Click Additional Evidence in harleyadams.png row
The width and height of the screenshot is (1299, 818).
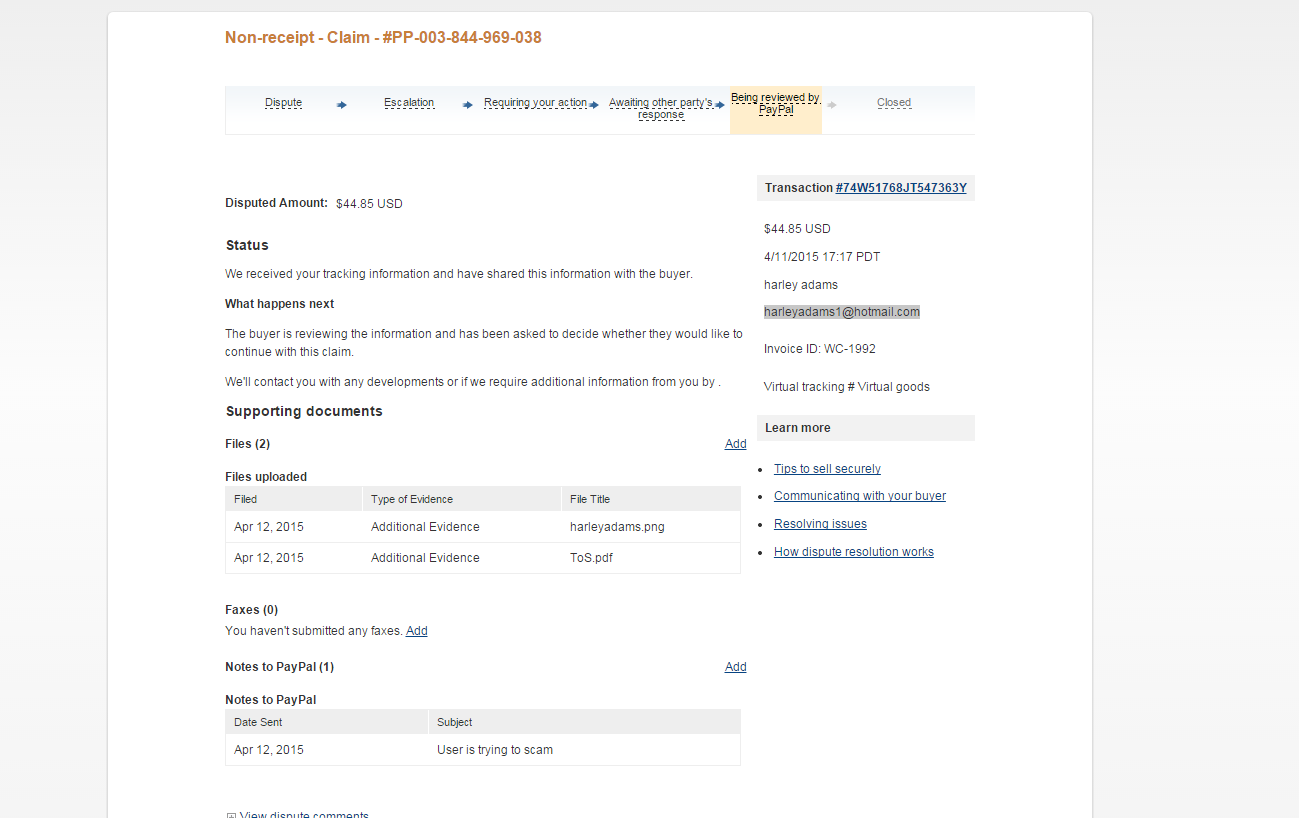click(425, 527)
